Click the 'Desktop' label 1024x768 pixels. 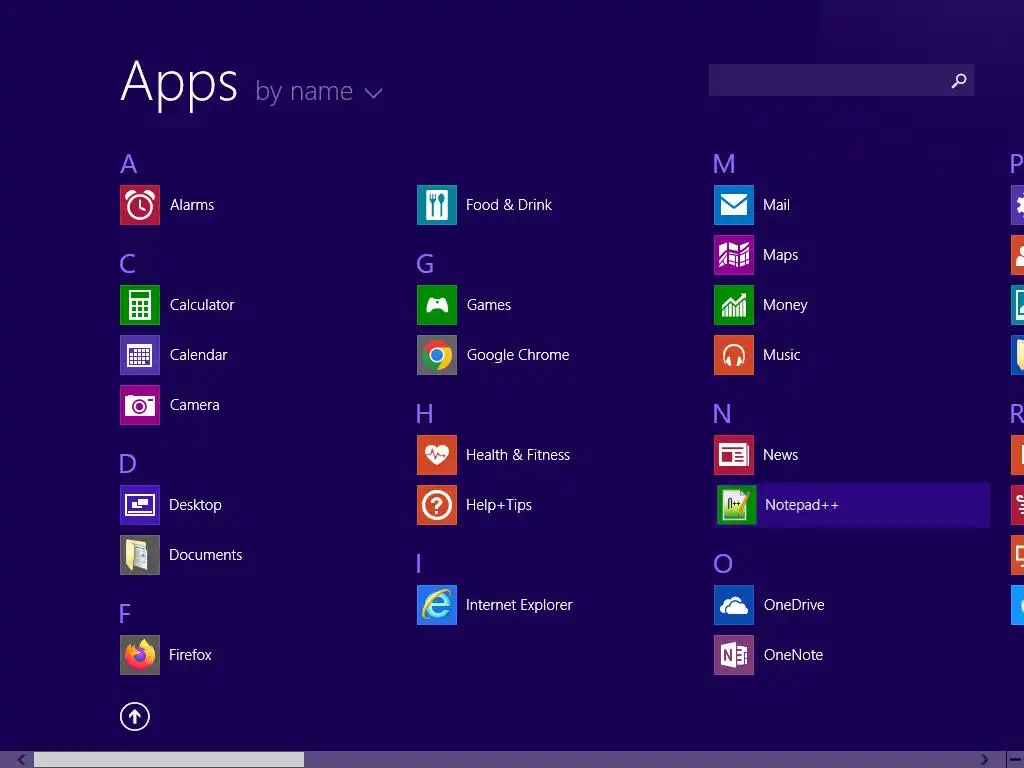point(195,505)
